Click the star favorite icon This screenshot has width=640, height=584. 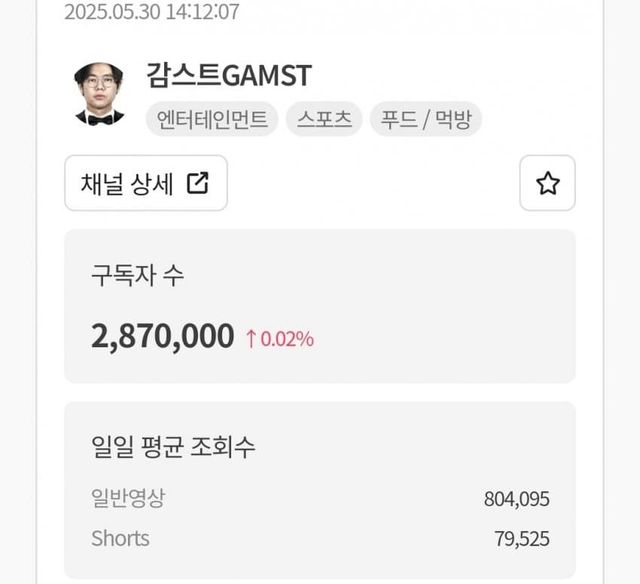[547, 183]
